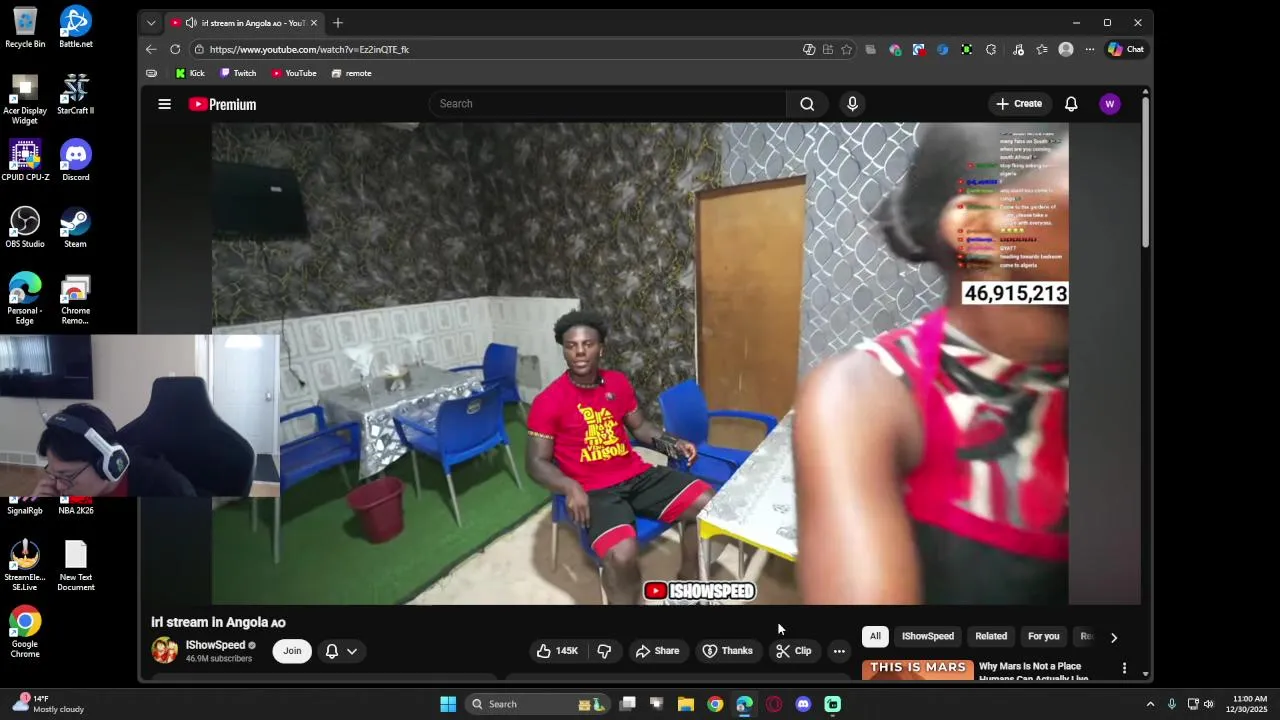Open the IShowSpeed channel name link

[x=215, y=645]
